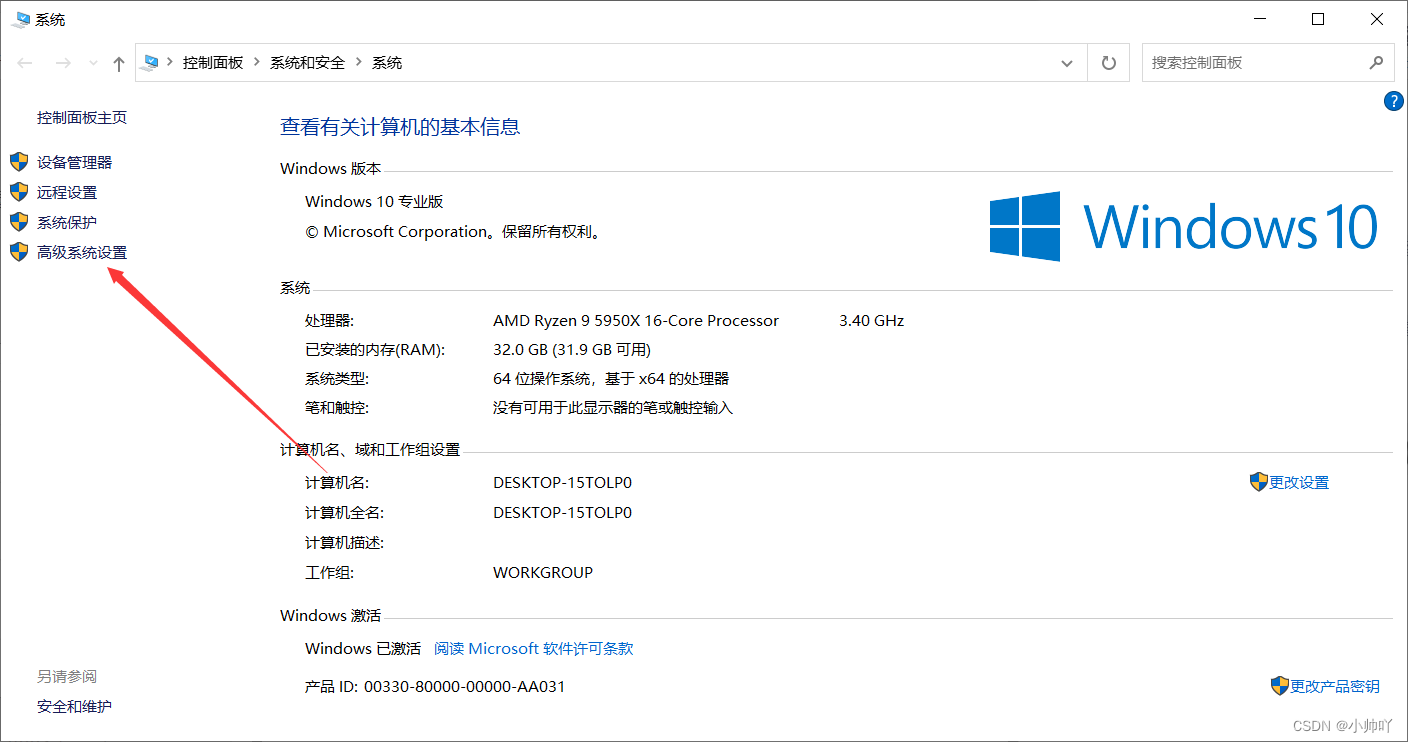Viewport: 1408px width, 742px height.
Task: Click shield icon beside 更改产品密钥
Action: point(1280,686)
